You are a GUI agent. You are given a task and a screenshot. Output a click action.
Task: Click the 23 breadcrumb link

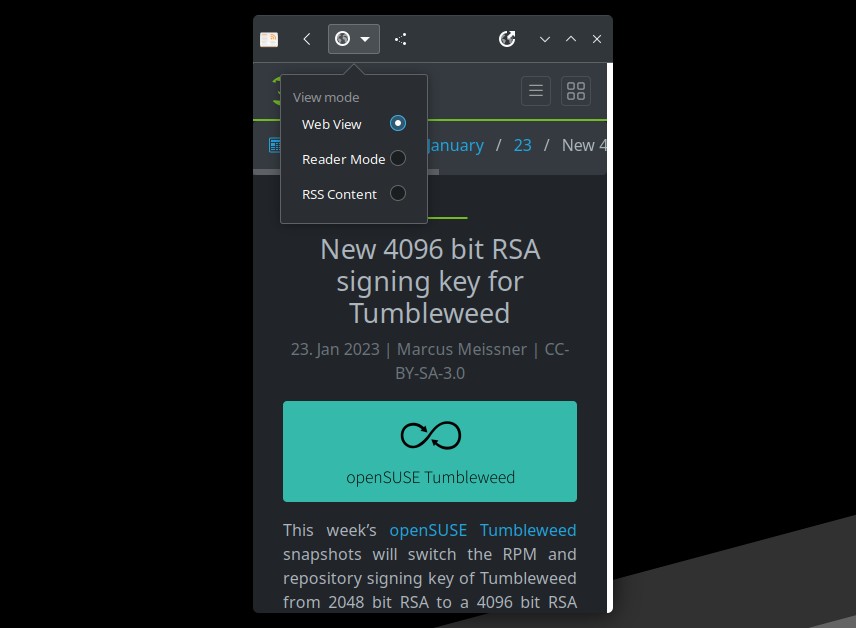pyautogui.click(x=522, y=145)
